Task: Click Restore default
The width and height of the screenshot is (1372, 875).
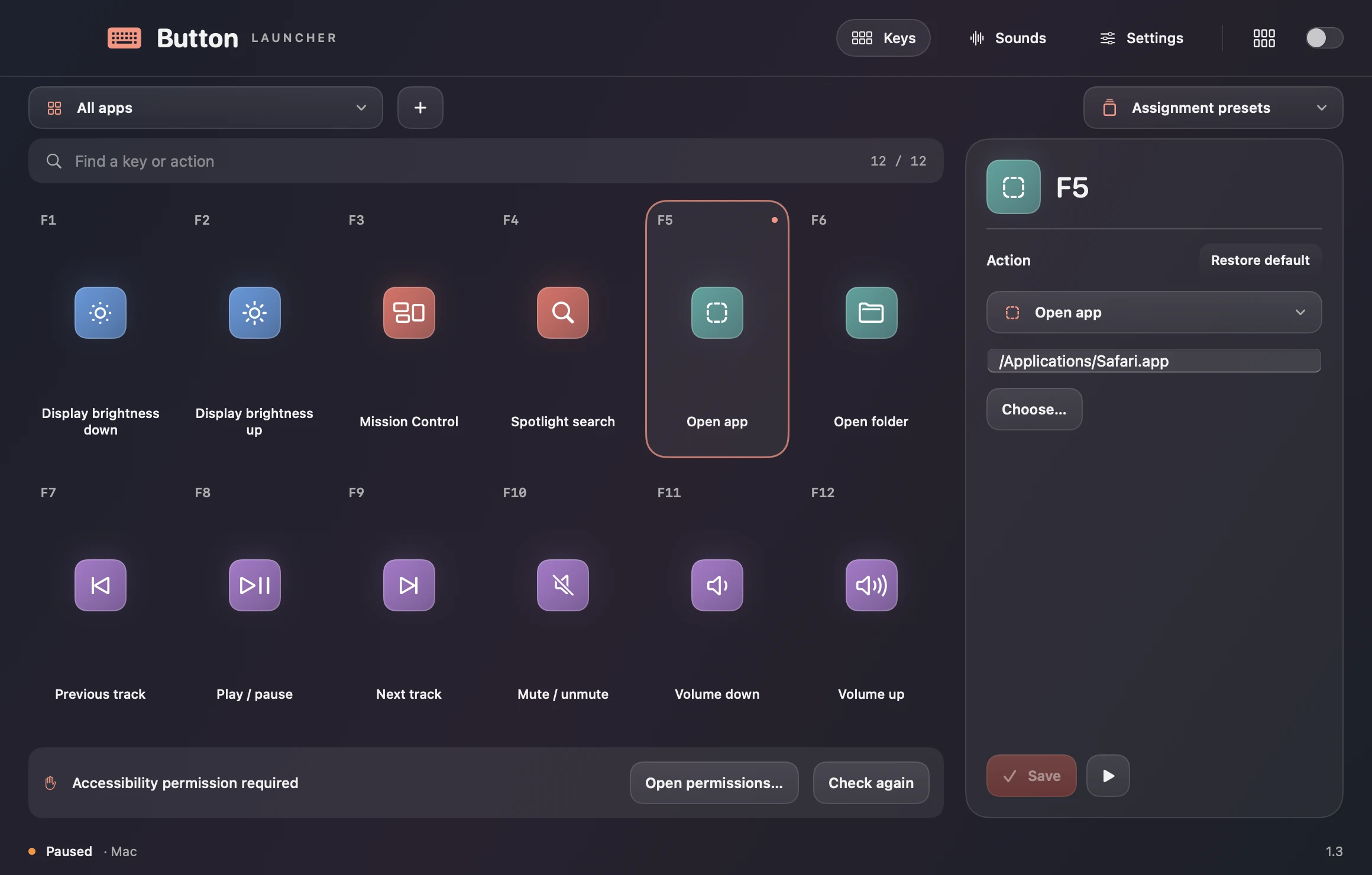Action: pyautogui.click(x=1260, y=260)
